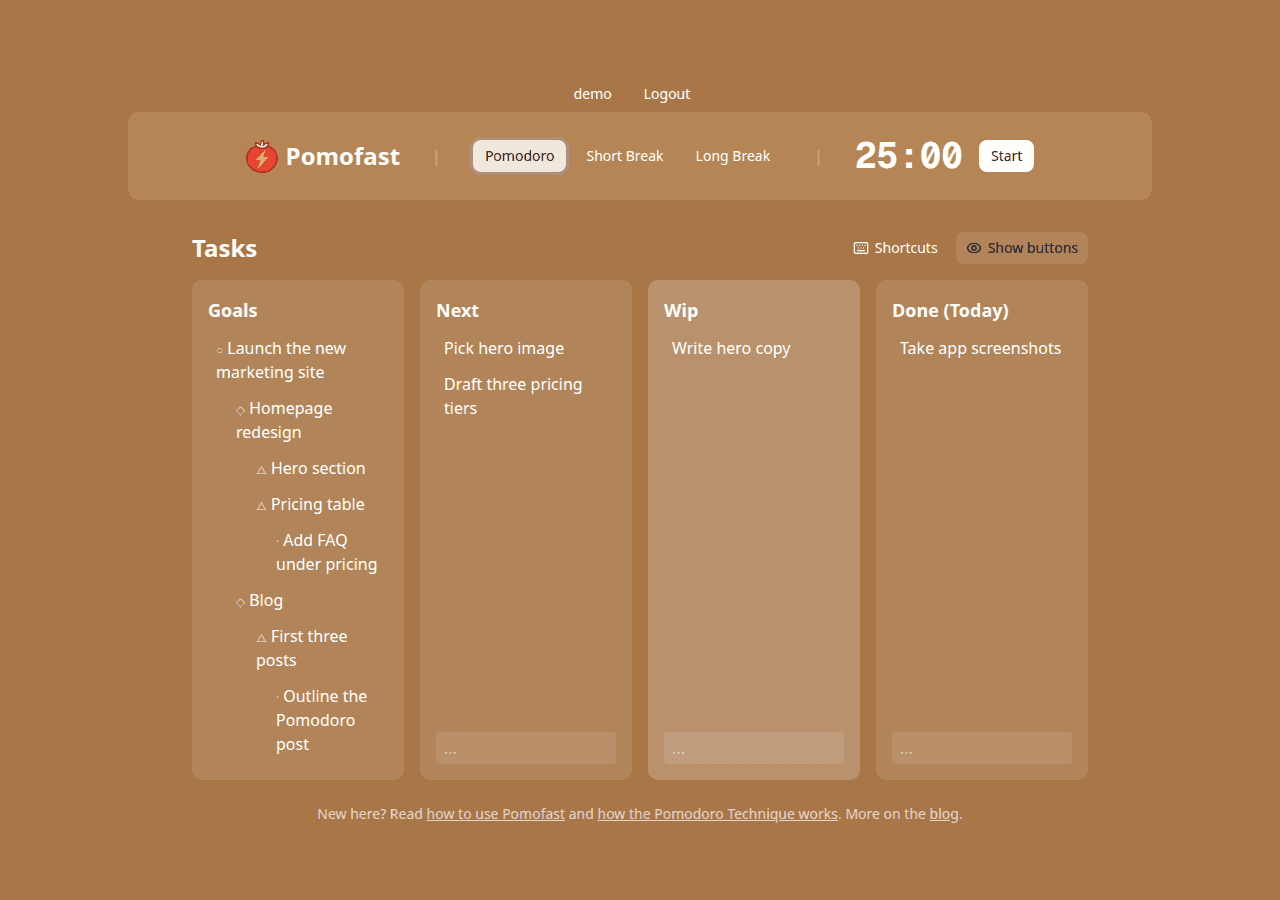Select the 'Blog' goal item
Screen dimensions: 1280x900
tap(308, 600)
